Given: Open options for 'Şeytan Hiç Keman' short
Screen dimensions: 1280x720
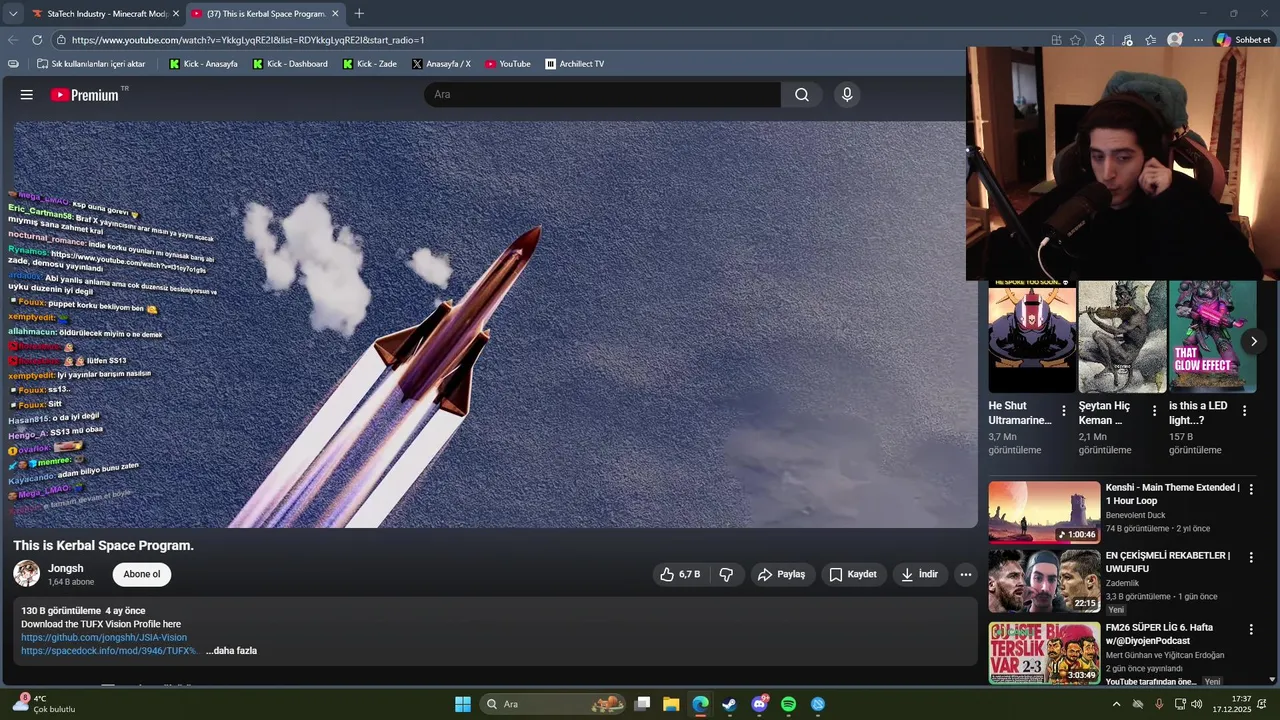Looking at the screenshot, I should click(1154, 411).
